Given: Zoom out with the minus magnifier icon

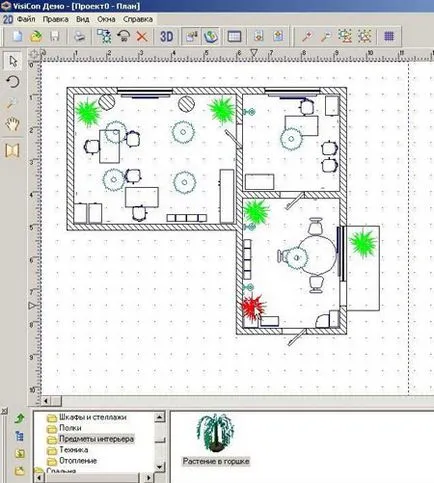Looking at the screenshot, I should 326,36.
